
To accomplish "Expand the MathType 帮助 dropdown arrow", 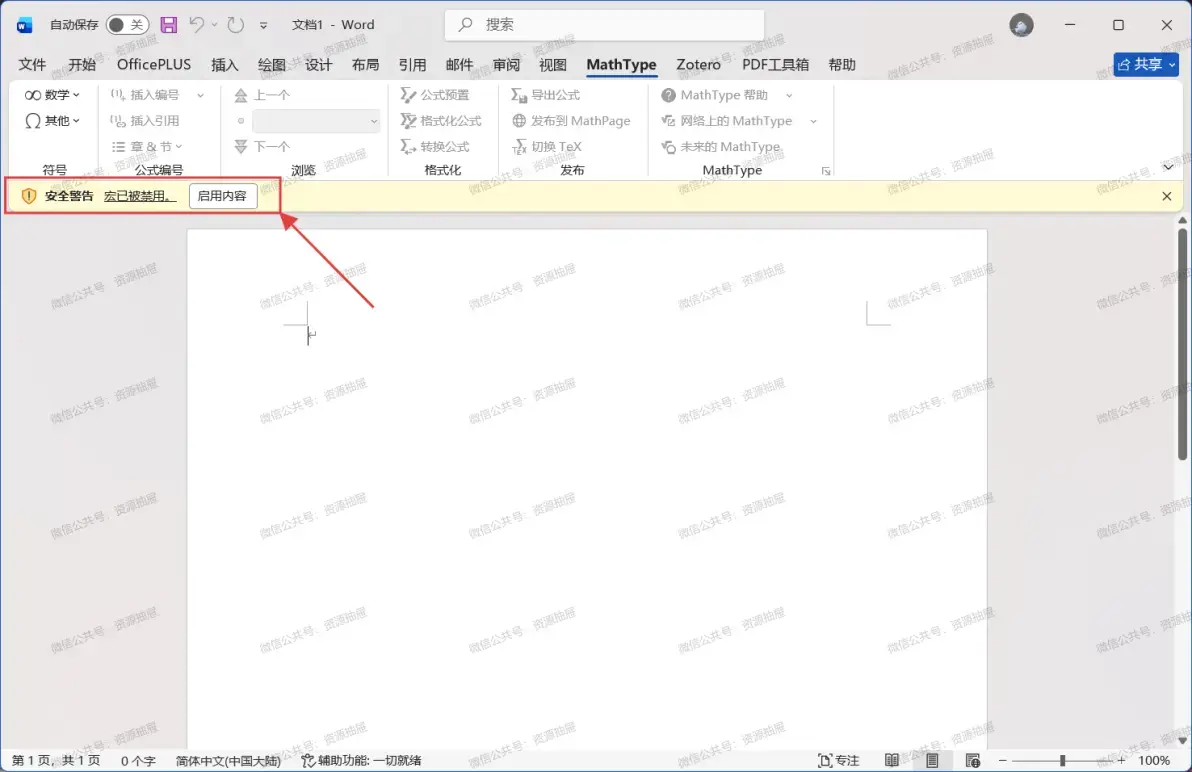I will coord(789,95).
